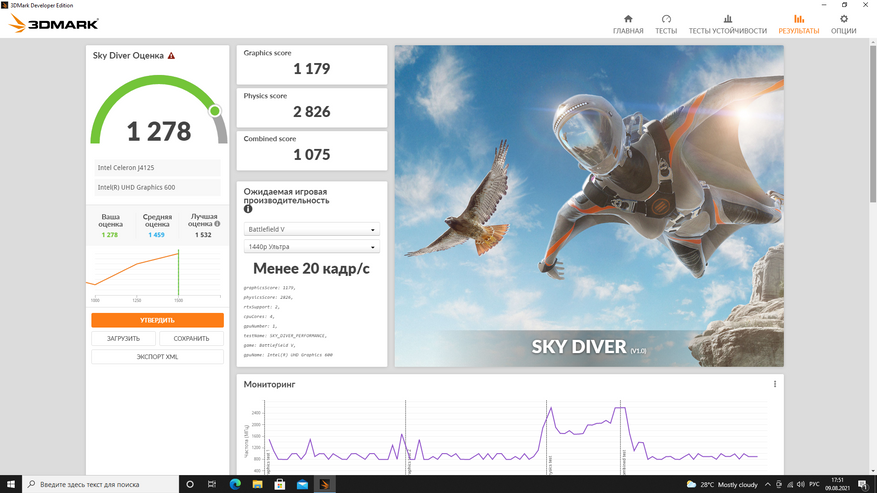The width and height of the screenshot is (877, 493).
Task: Open the 1440p Ультра resolution dropdown
Action: (312, 247)
